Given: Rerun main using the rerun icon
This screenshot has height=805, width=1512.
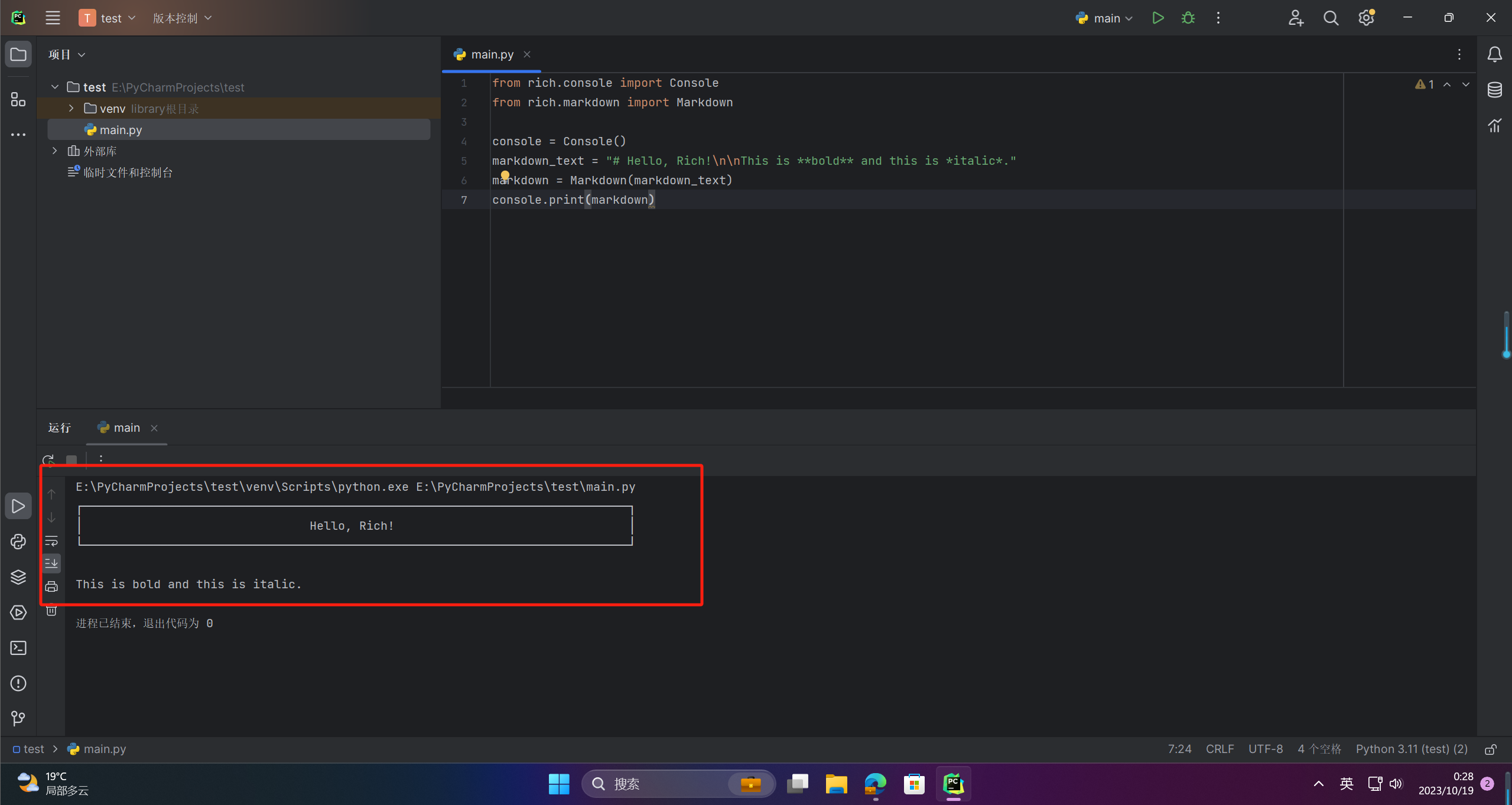Looking at the screenshot, I should (48, 459).
